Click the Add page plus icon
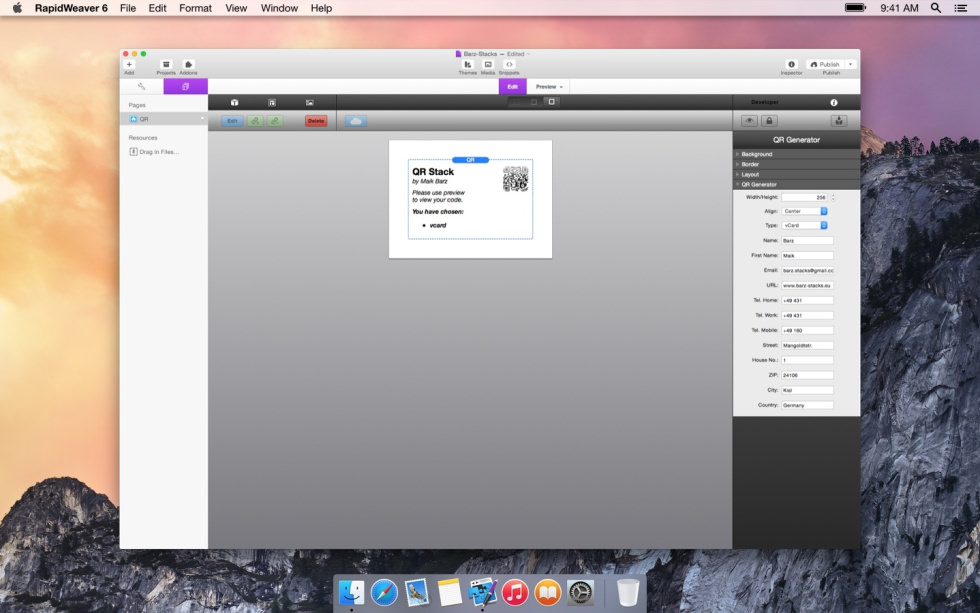Viewport: 980px width, 613px height. coord(129,64)
